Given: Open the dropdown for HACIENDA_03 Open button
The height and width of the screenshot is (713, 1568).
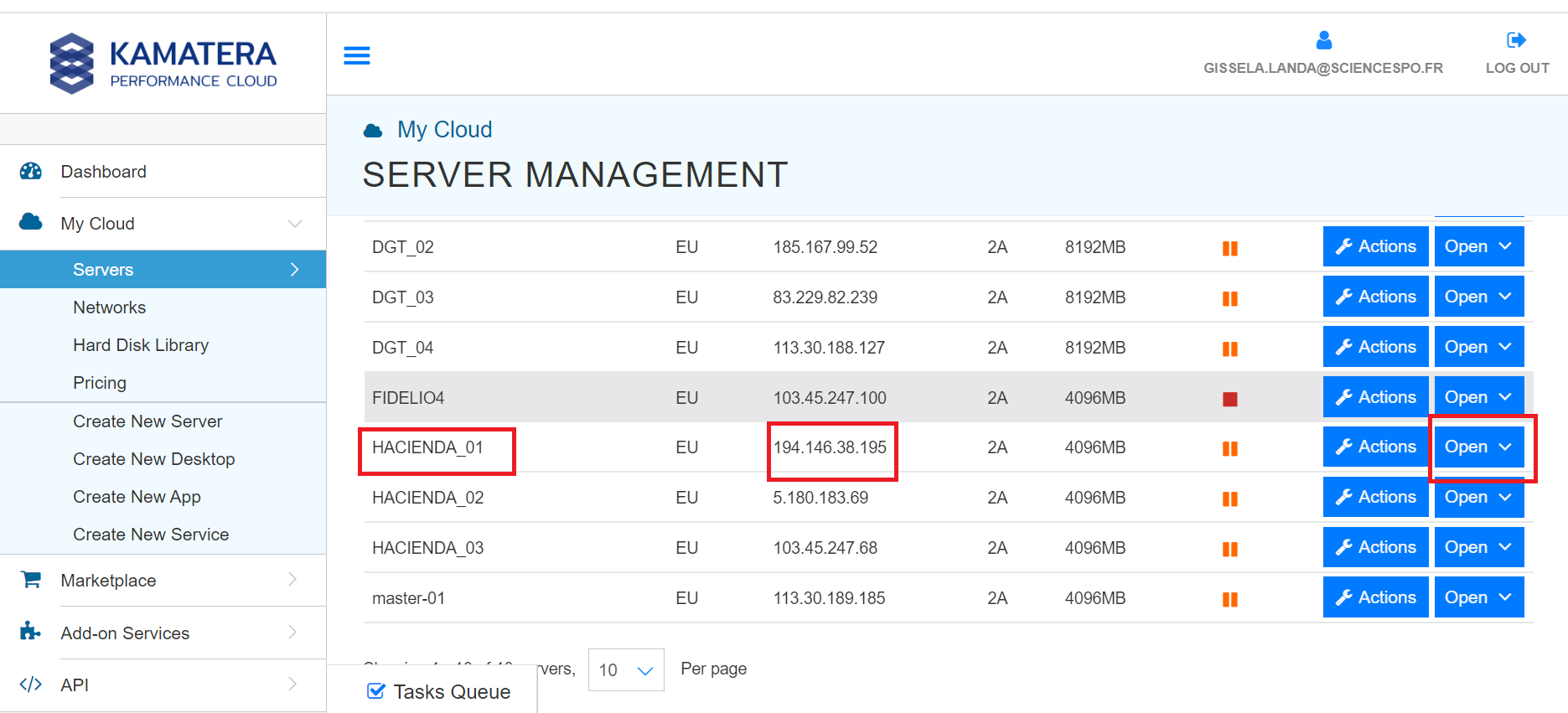Looking at the screenshot, I should tap(1479, 547).
